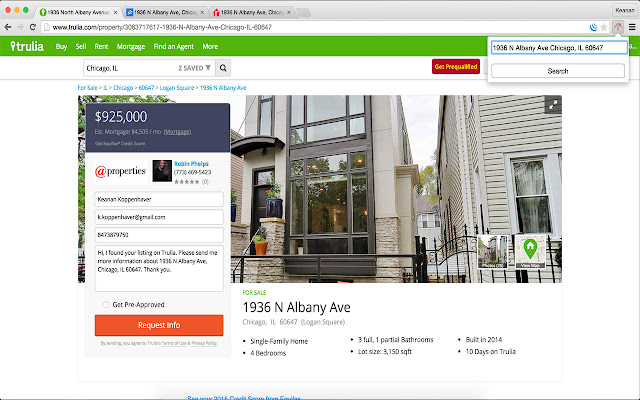The width and height of the screenshot is (640, 400).
Task: Click the email input field
Action: coord(159,217)
